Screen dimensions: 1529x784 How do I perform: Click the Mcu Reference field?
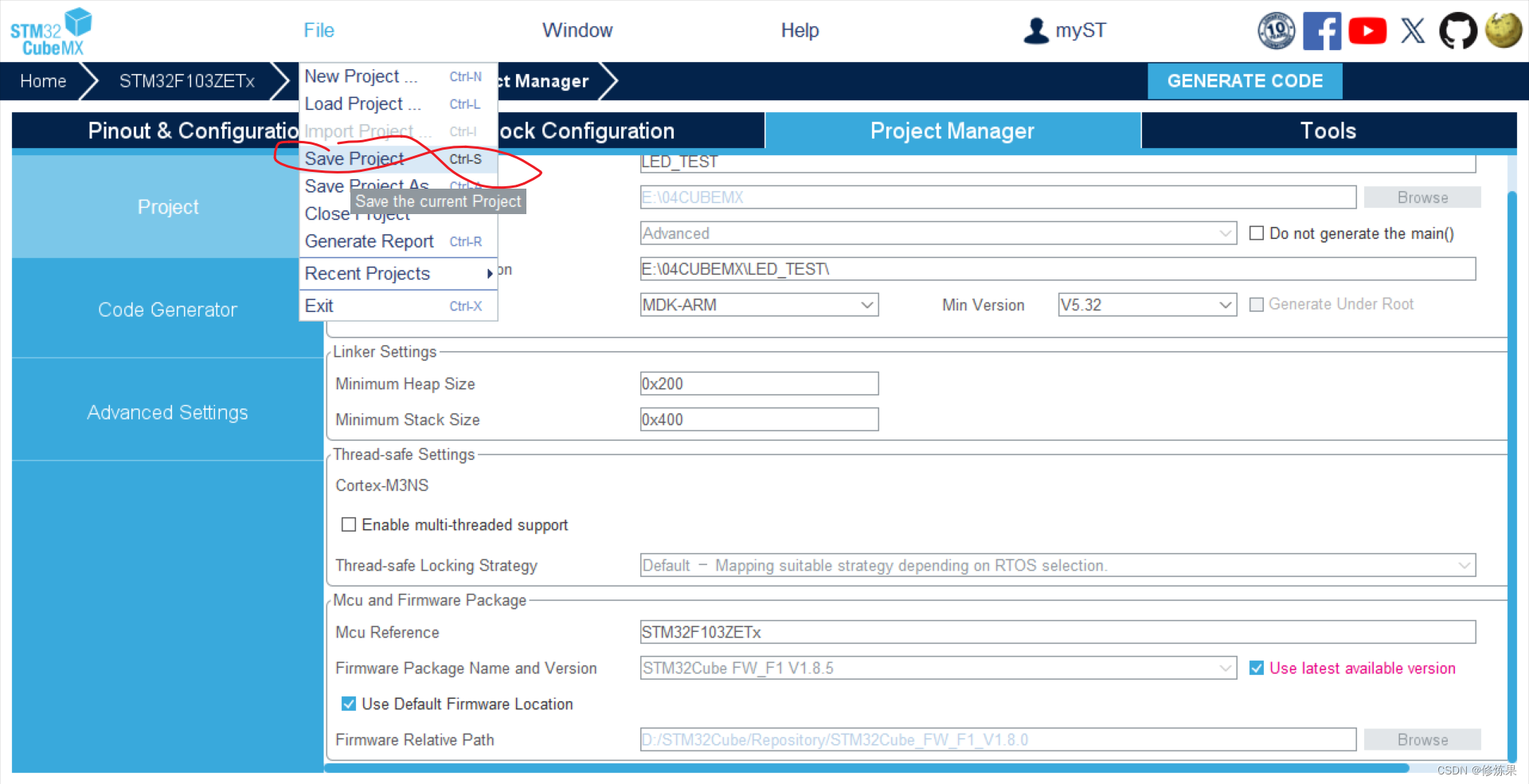(x=1058, y=632)
